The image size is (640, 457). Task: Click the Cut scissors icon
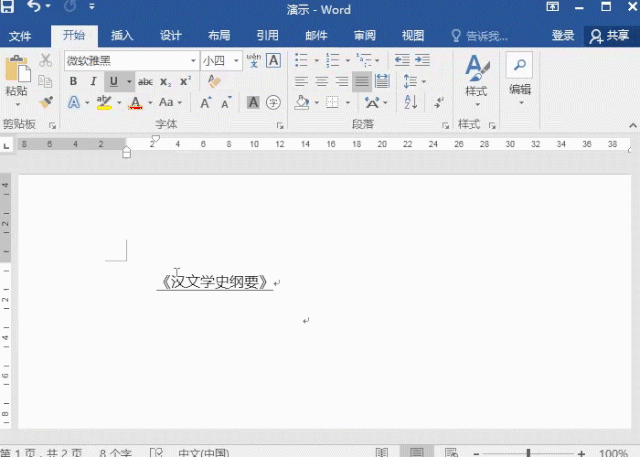[46, 61]
